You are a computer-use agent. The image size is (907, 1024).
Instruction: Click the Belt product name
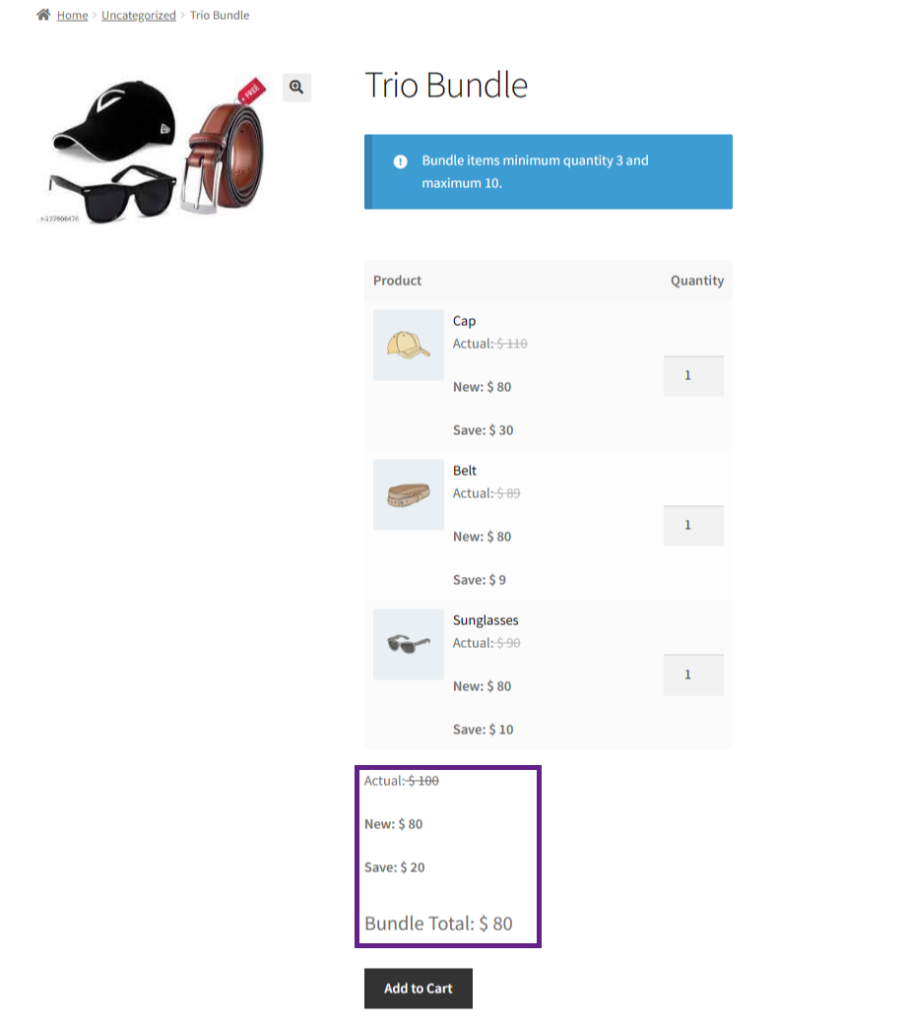click(x=464, y=470)
